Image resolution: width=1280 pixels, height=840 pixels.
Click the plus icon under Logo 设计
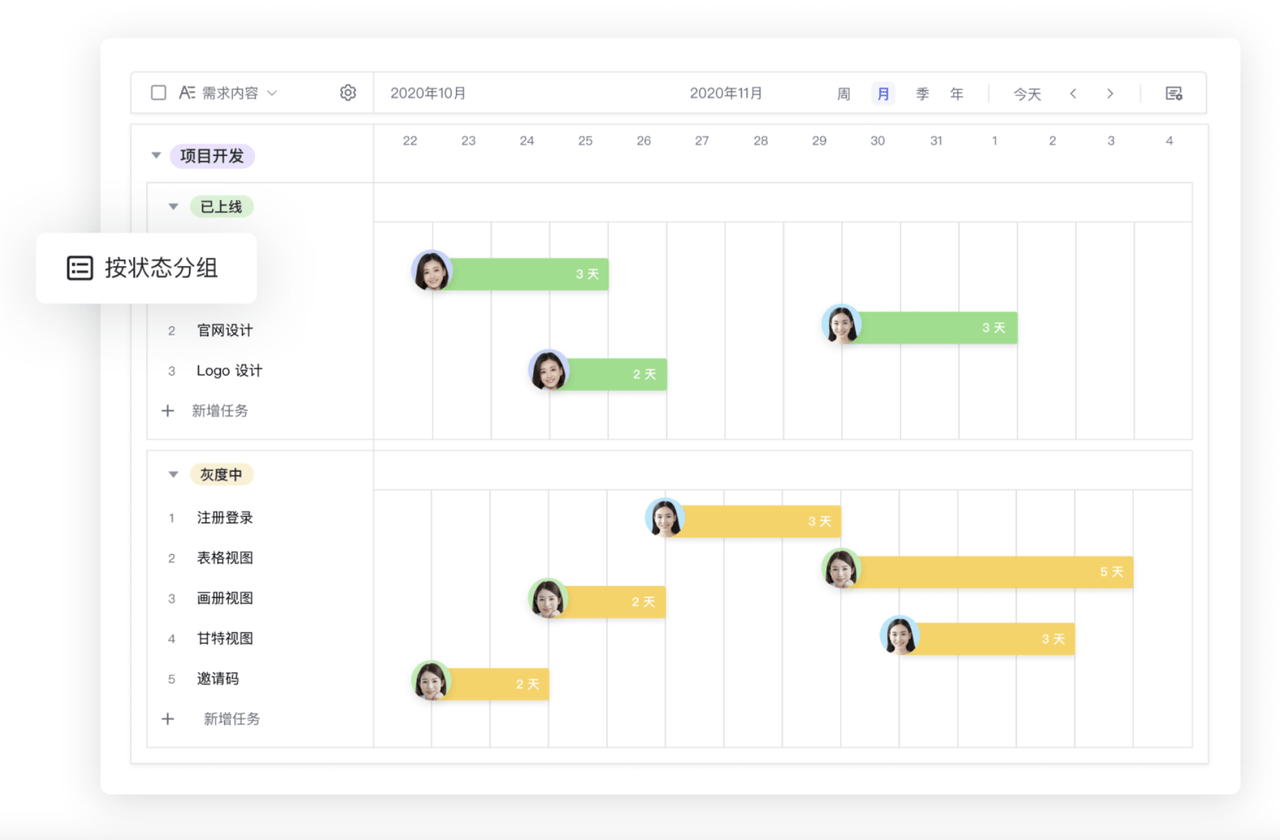click(x=168, y=411)
